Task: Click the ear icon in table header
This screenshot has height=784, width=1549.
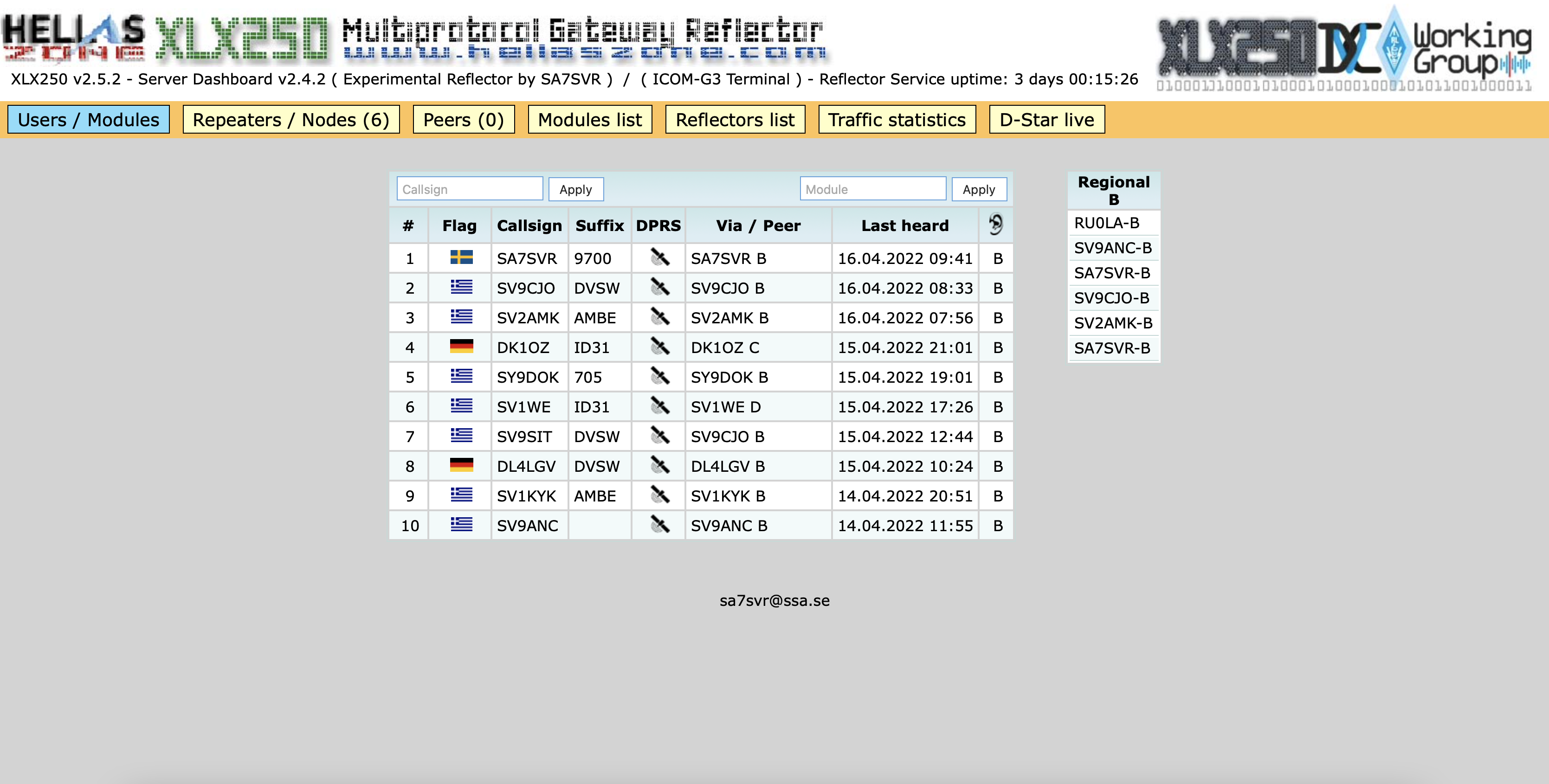Action: click(x=996, y=225)
